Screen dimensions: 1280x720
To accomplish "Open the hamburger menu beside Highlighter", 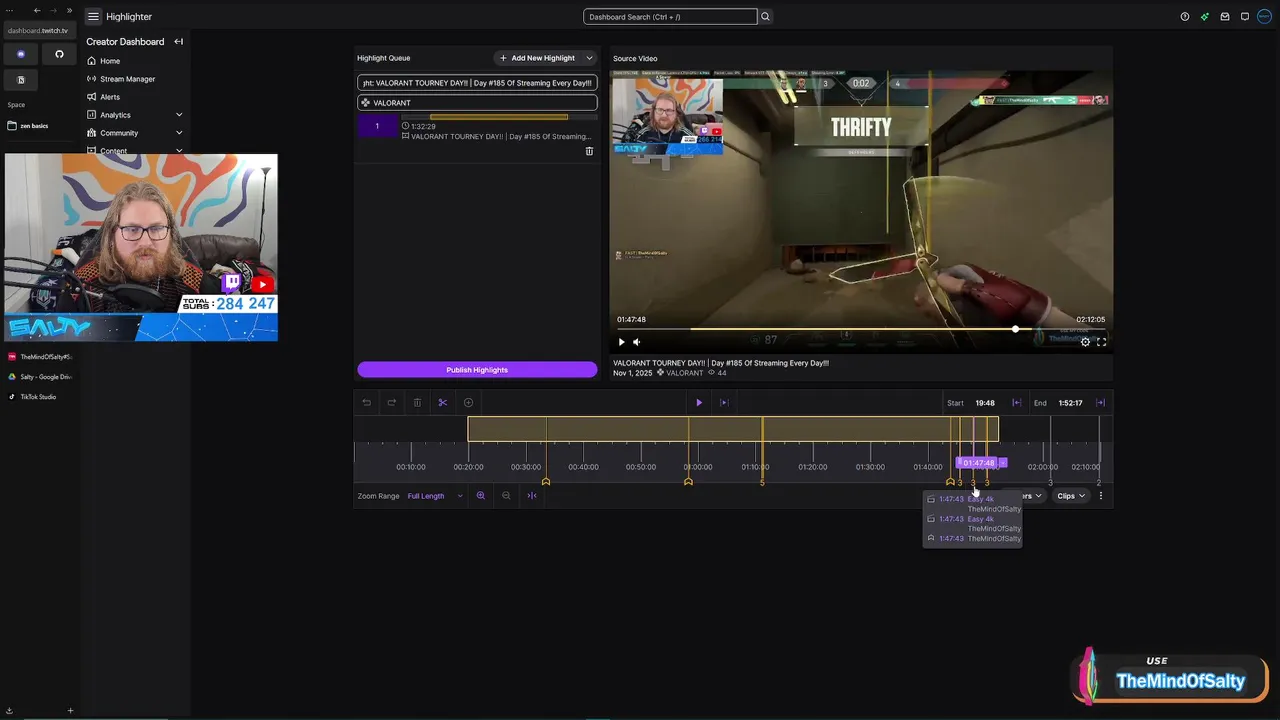I will (93, 17).
